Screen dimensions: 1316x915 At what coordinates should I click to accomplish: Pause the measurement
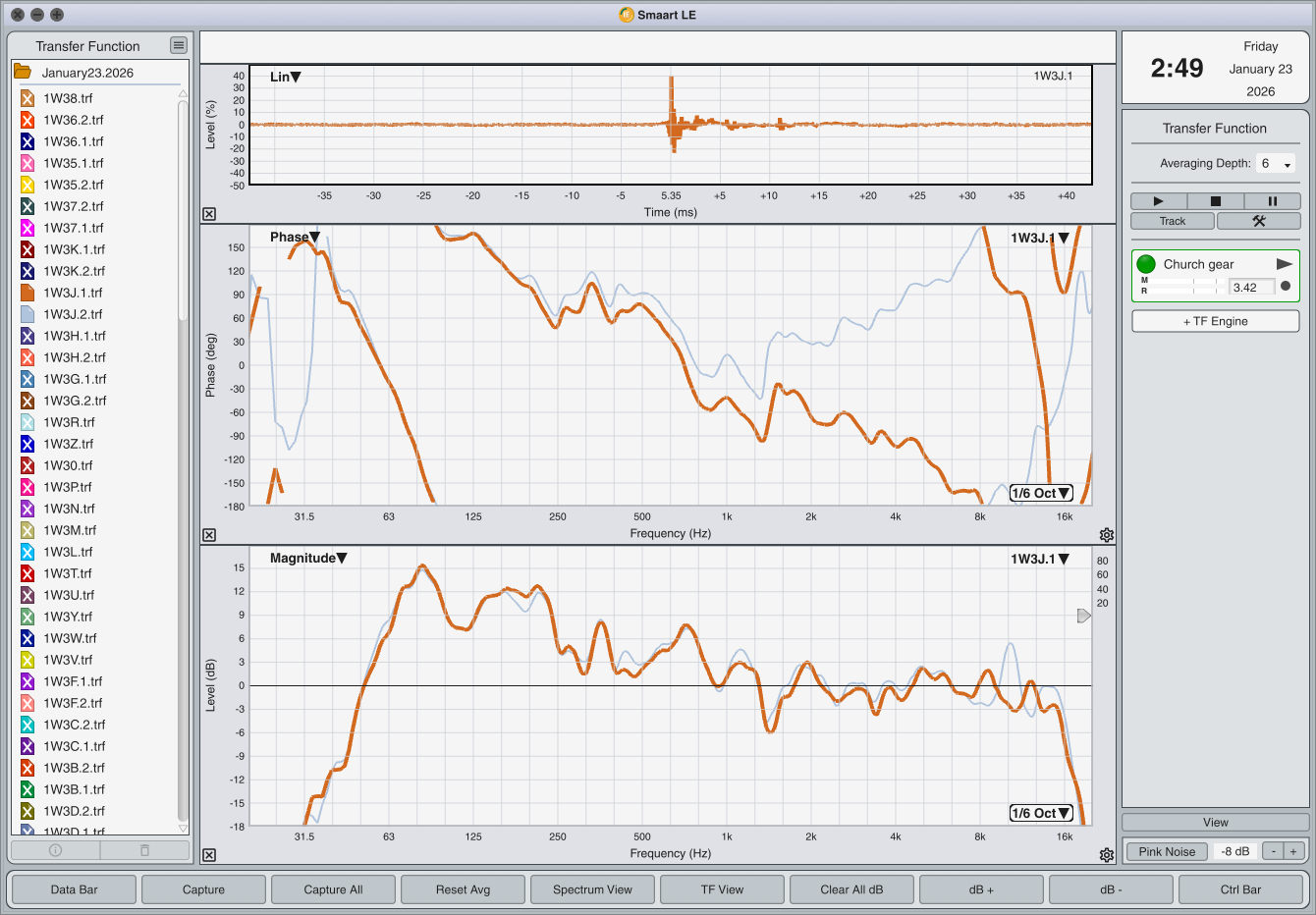1272,201
